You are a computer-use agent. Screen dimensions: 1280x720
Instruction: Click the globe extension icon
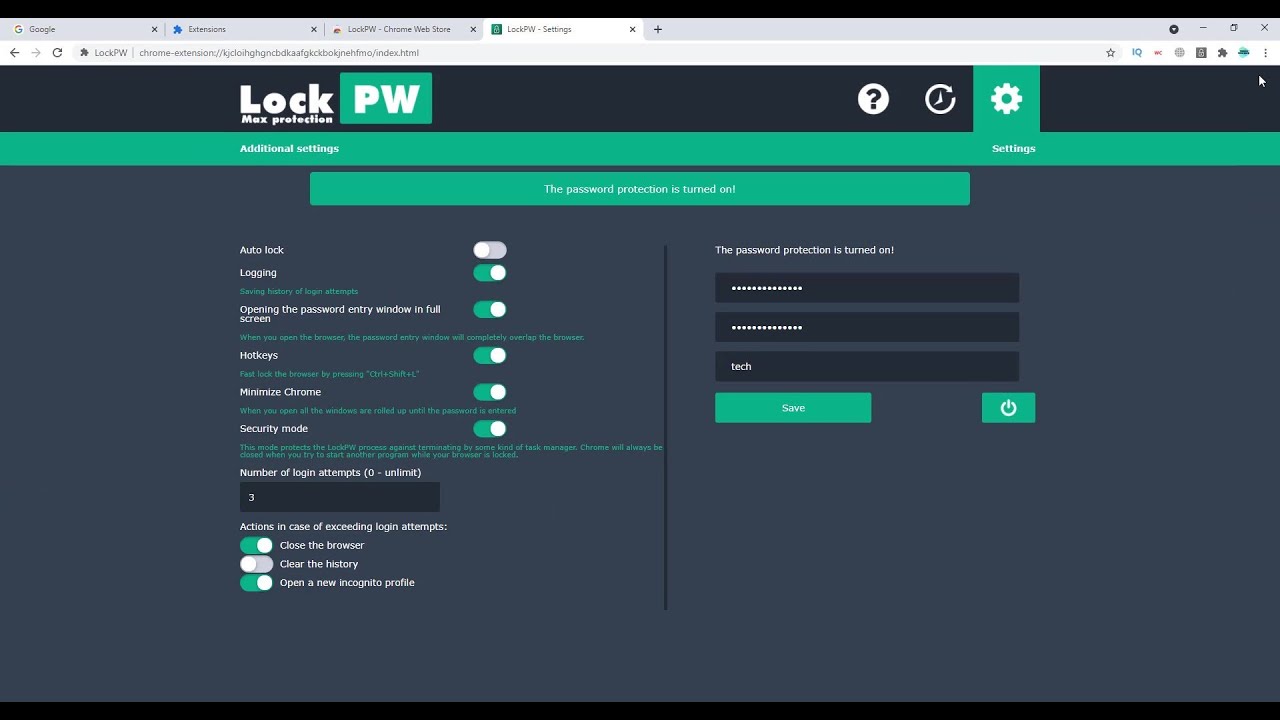coord(1180,53)
